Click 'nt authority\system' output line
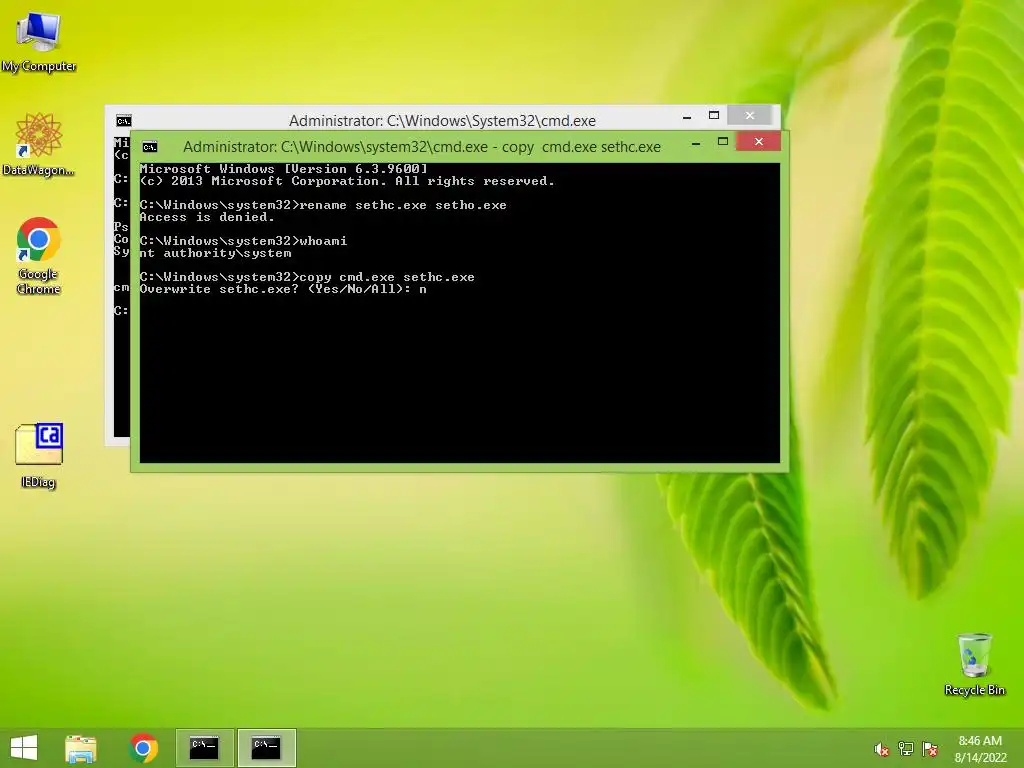1024x768 pixels. [x=216, y=253]
